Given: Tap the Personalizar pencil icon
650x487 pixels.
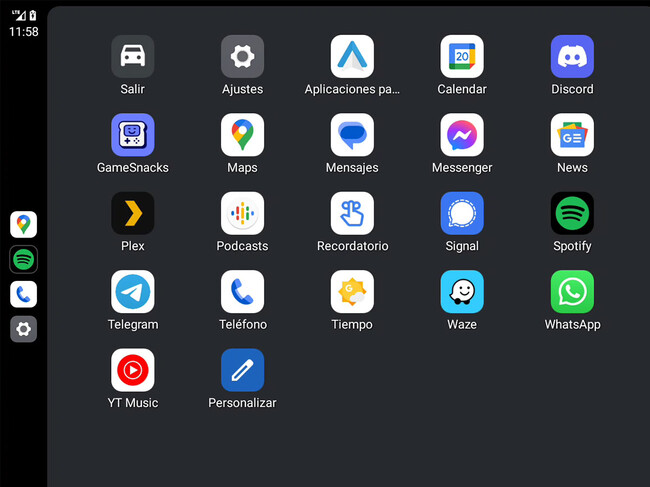Looking at the screenshot, I should (243, 370).
